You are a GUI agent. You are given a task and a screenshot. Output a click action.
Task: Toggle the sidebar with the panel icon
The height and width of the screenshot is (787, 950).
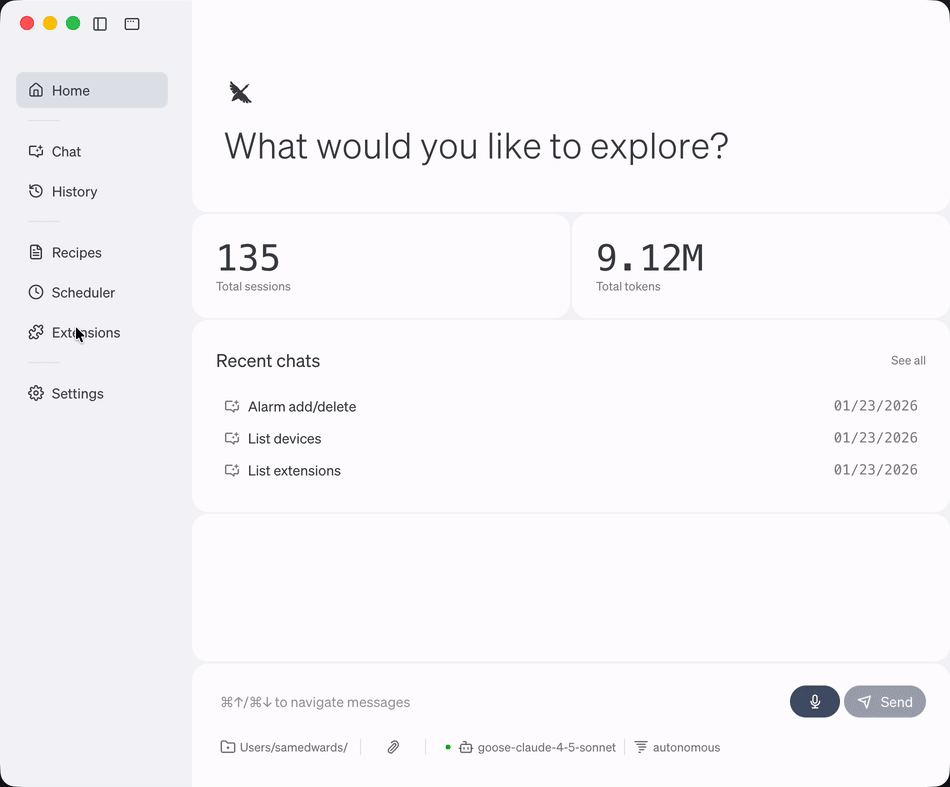coord(100,23)
